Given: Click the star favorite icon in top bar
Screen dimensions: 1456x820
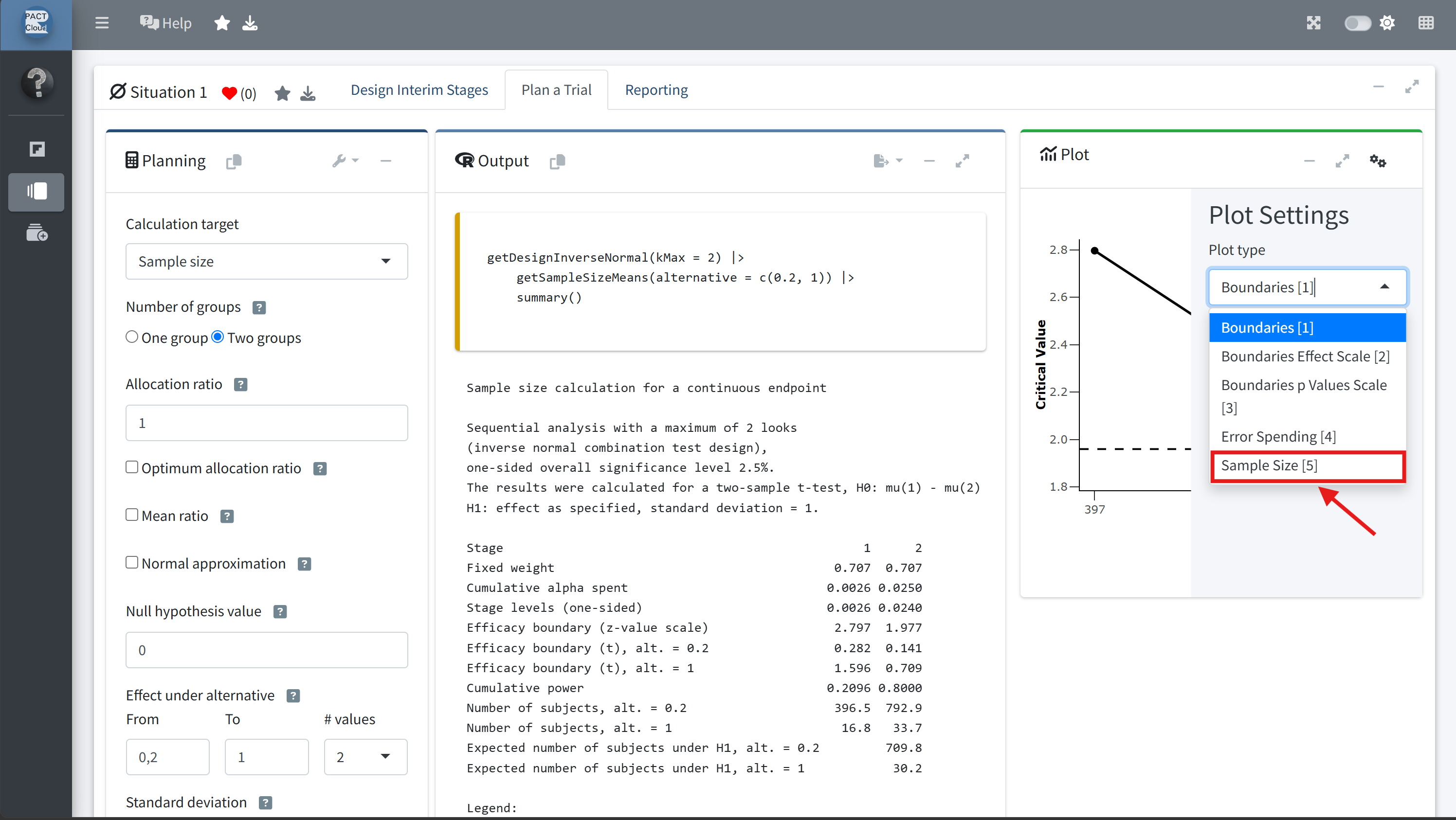Looking at the screenshot, I should coord(222,23).
